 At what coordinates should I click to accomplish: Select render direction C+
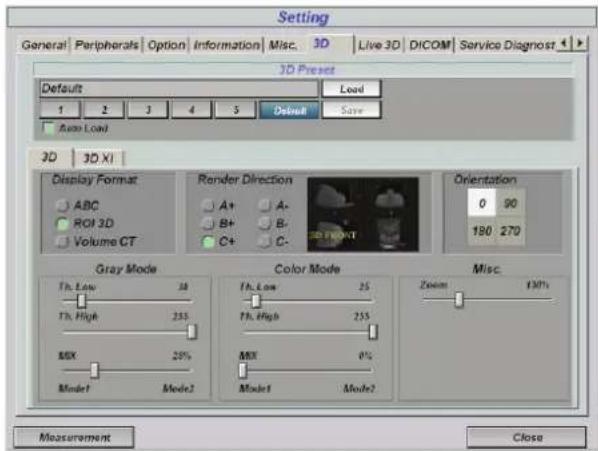[208, 242]
